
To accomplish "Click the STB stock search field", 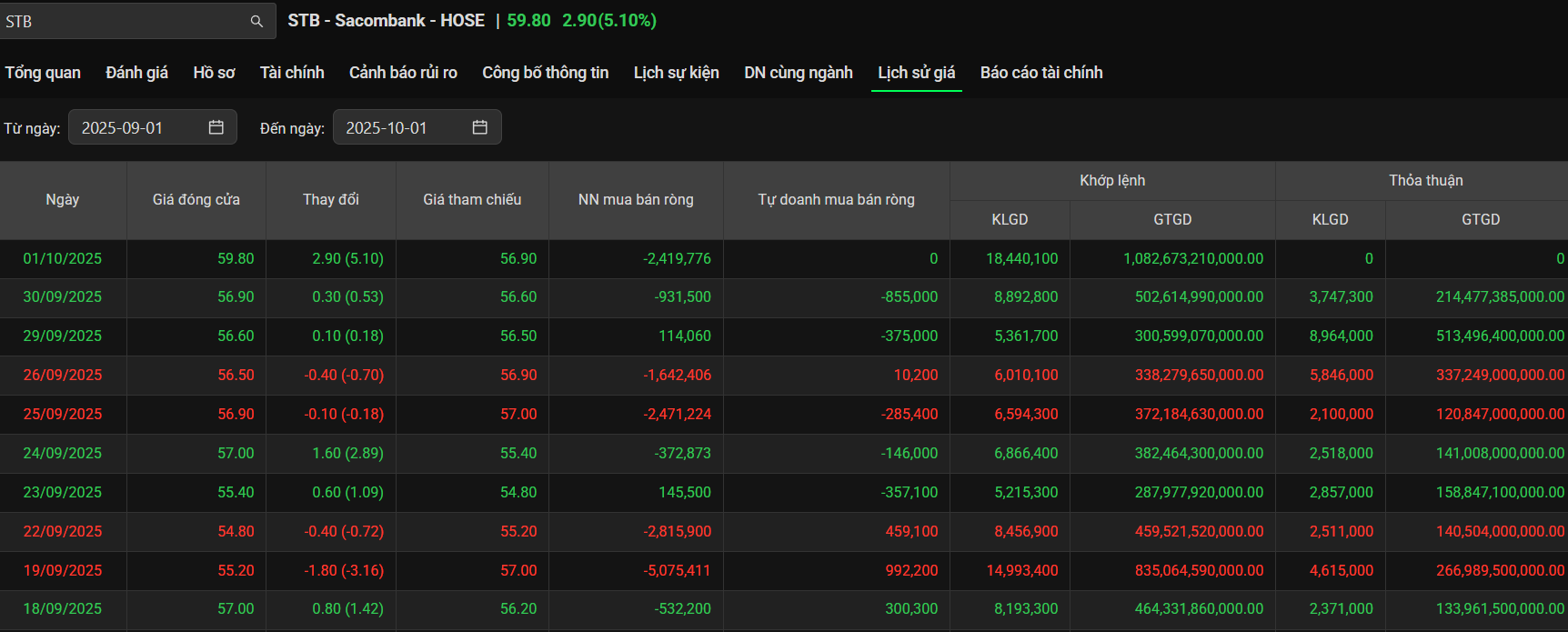I will [123, 21].
